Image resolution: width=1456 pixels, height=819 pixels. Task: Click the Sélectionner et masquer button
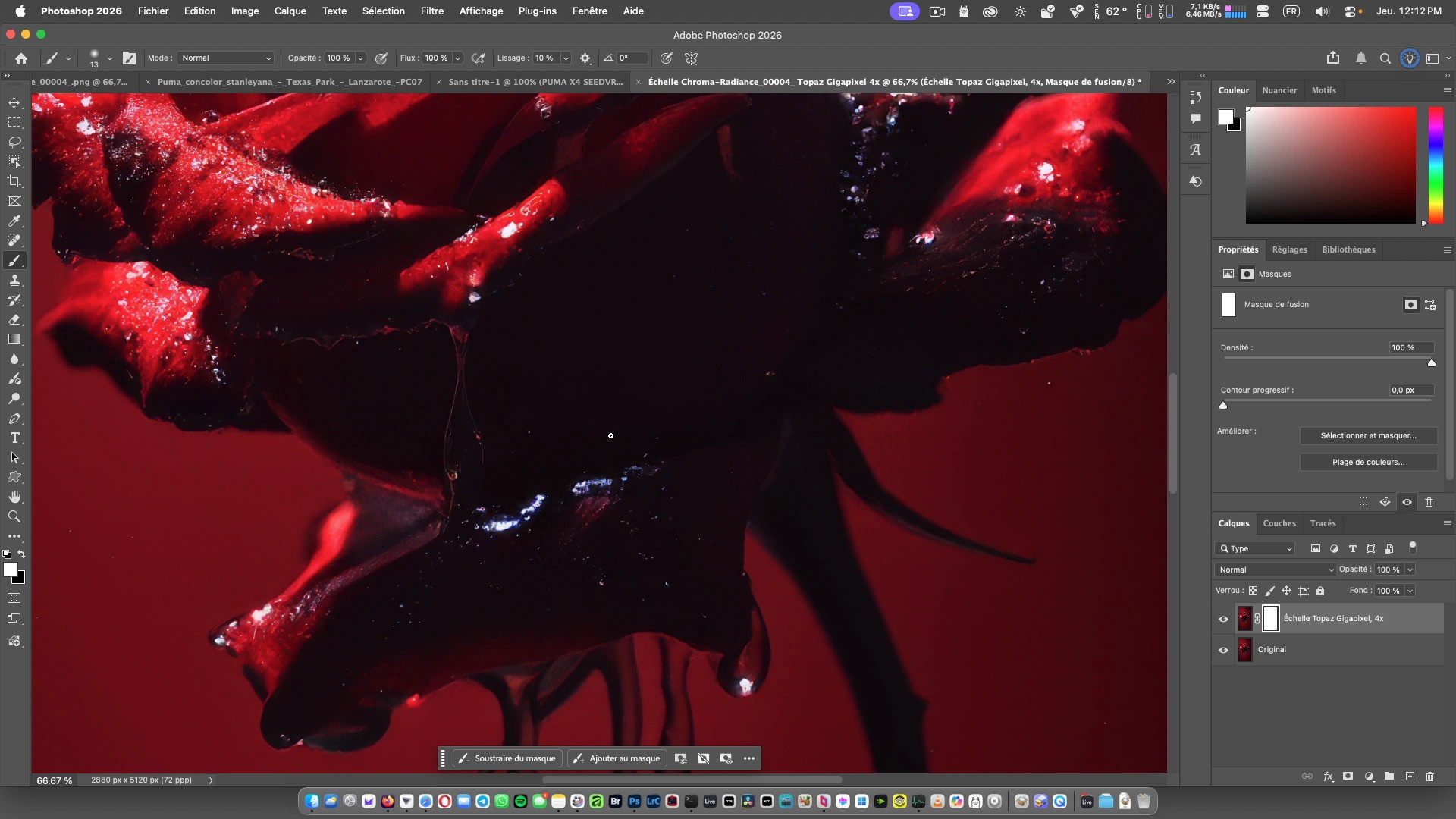1368,435
